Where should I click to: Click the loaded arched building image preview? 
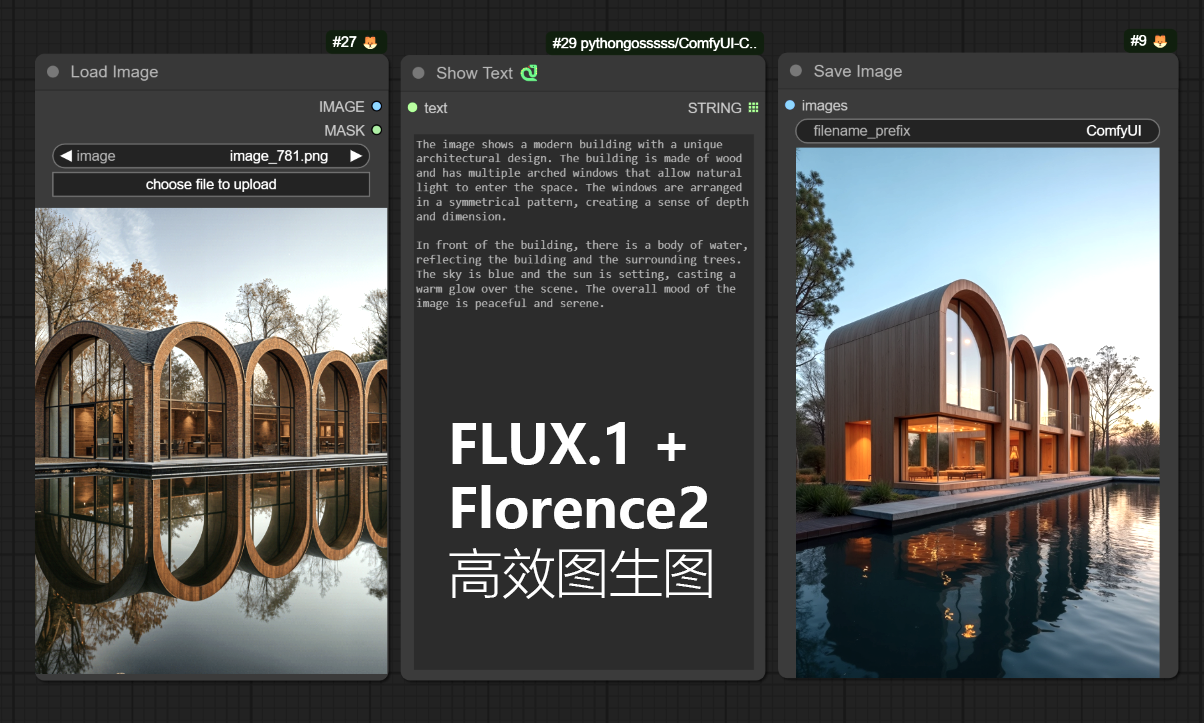[211, 441]
